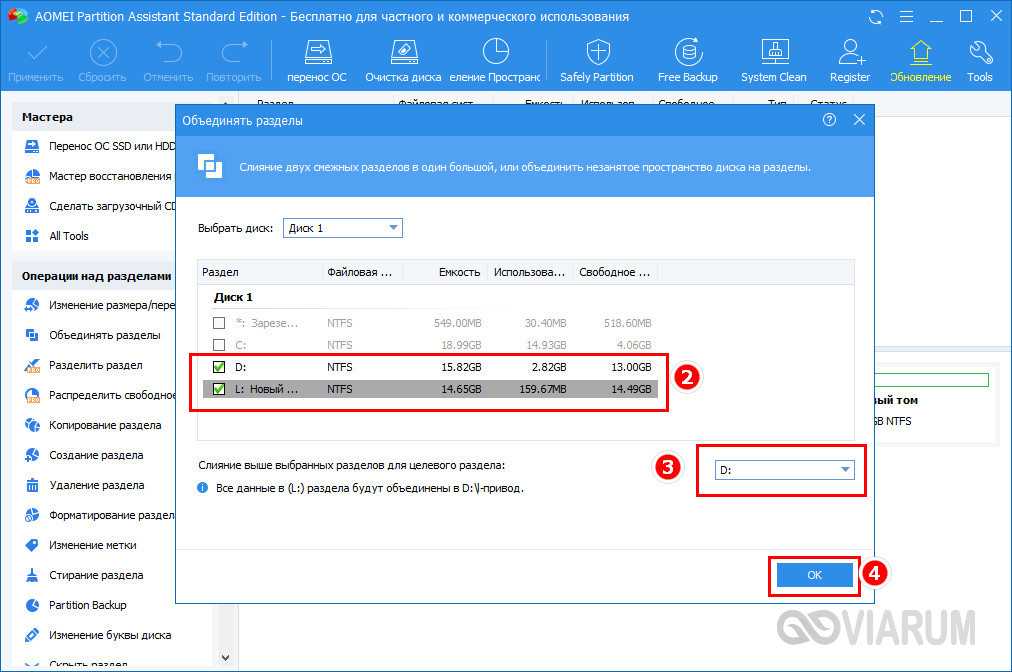The height and width of the screenshot is (672, 1012).
Task: Choose Копирование раздела from the sidebar
Action: click(104, 425)
